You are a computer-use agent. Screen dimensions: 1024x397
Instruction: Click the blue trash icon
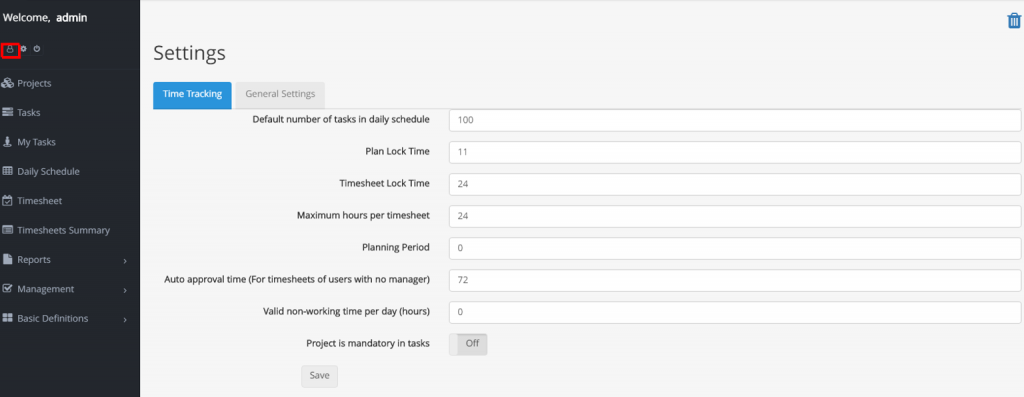[x=1014, y=21]
